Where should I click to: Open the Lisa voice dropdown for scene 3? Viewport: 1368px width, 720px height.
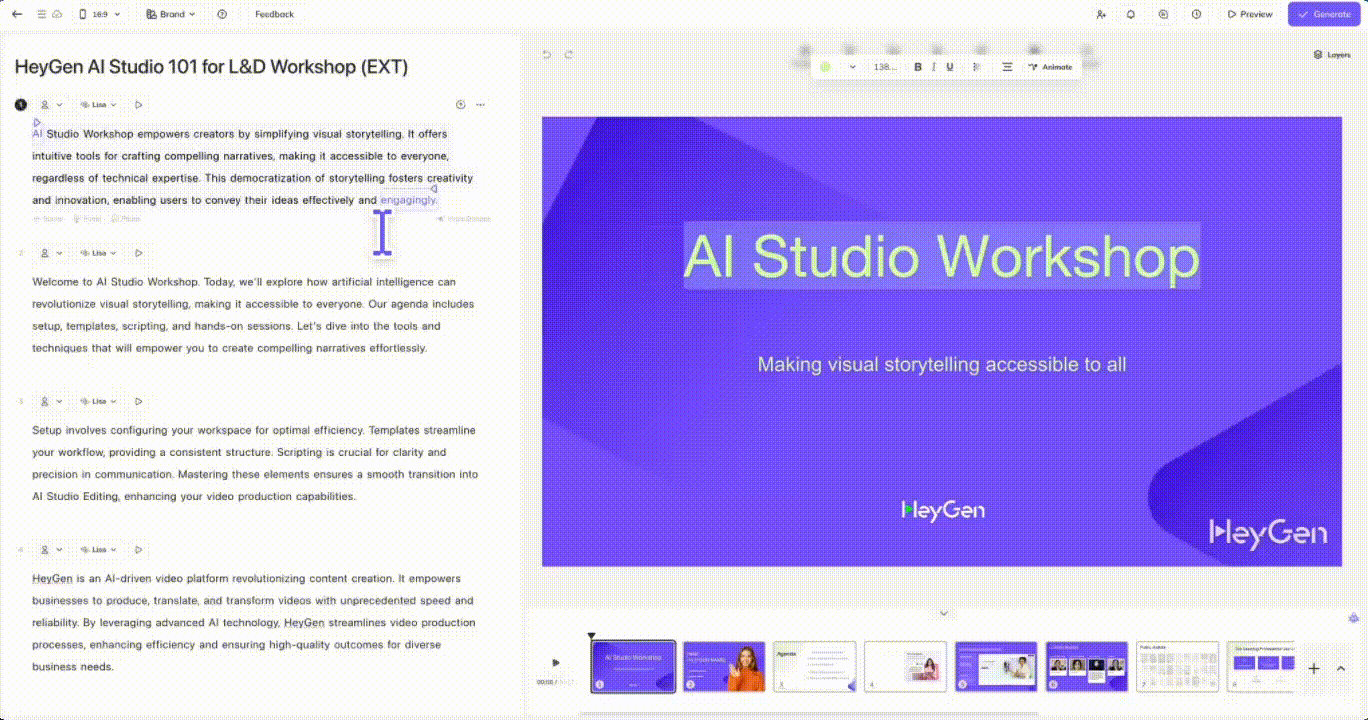point(99,401)
